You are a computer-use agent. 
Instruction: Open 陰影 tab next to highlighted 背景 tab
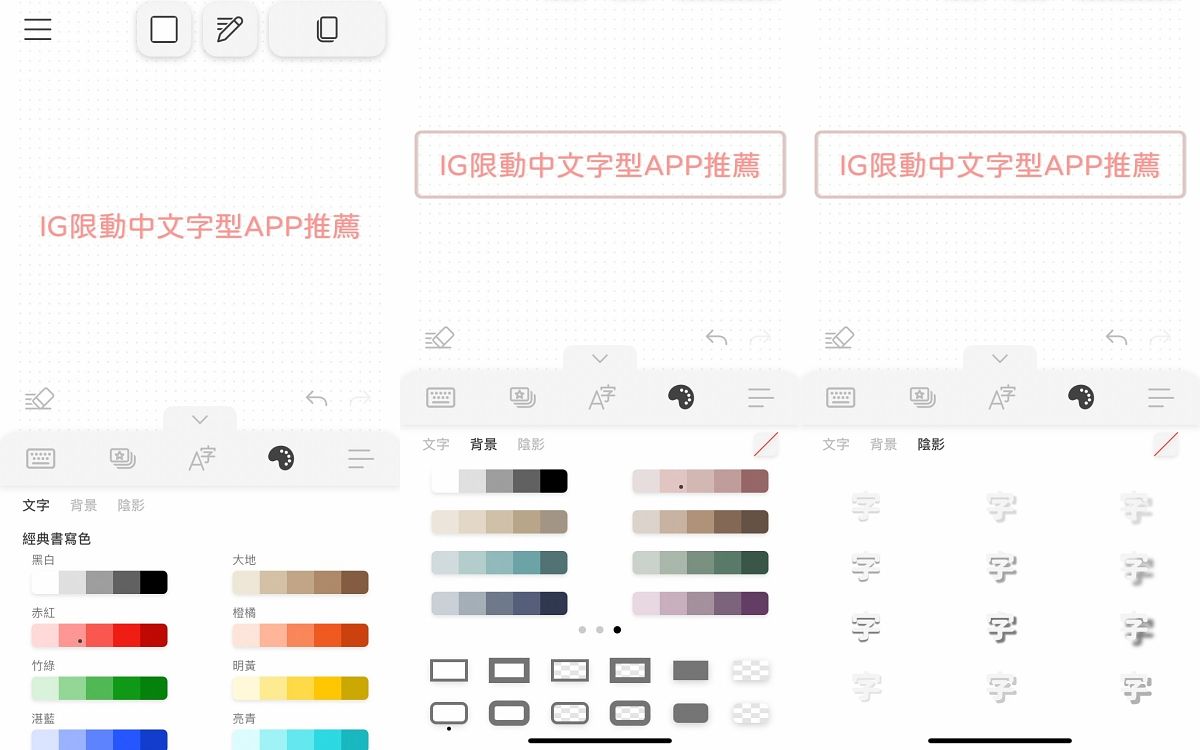coord(531,444)
